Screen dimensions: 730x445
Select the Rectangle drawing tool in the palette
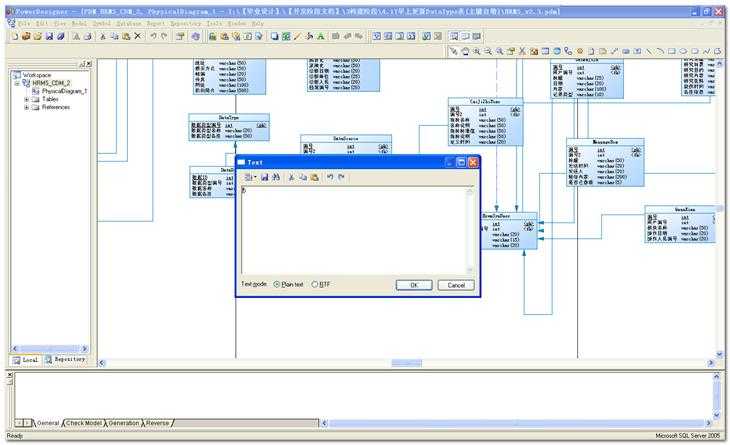pyautogui.click(x=672, y=51)
